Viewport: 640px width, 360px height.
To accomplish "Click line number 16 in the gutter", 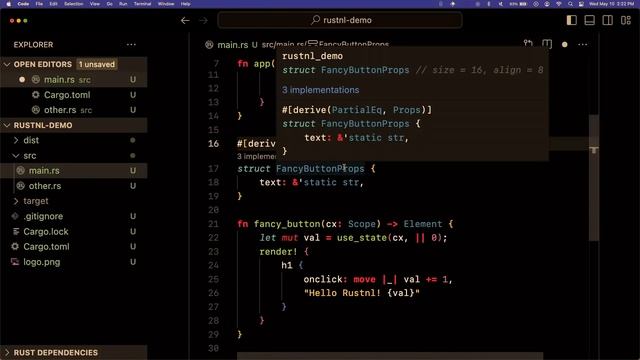I will pyautogui.click(x=213, y=144).
